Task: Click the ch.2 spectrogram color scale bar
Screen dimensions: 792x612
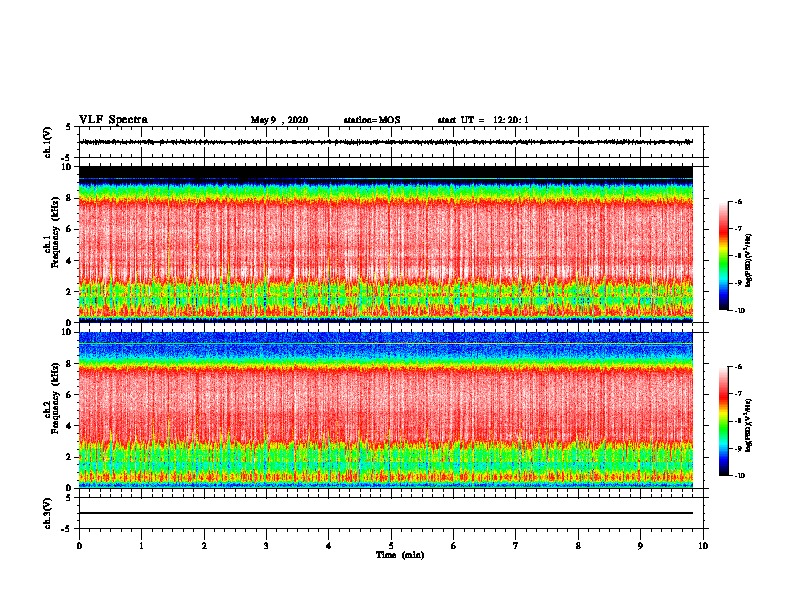Action: [x=723, y=421]
